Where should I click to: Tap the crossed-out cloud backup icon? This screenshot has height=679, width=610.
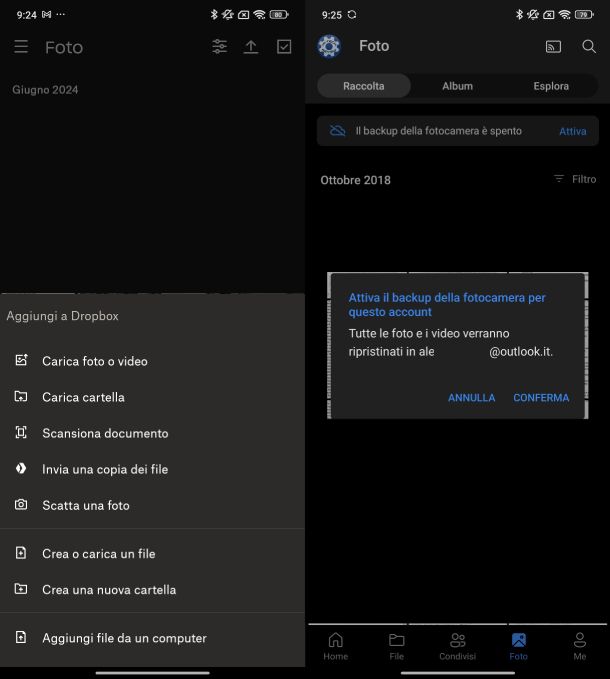338,130
